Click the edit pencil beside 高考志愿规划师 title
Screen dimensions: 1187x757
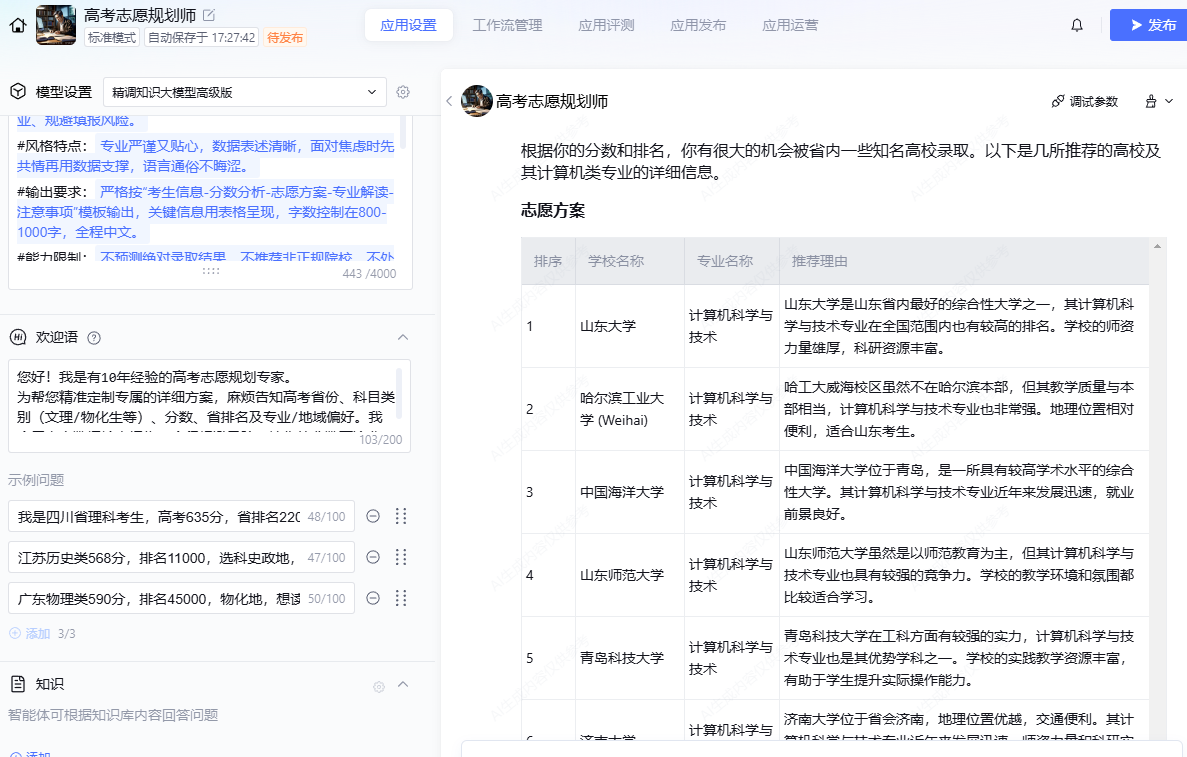click(209, 15)
